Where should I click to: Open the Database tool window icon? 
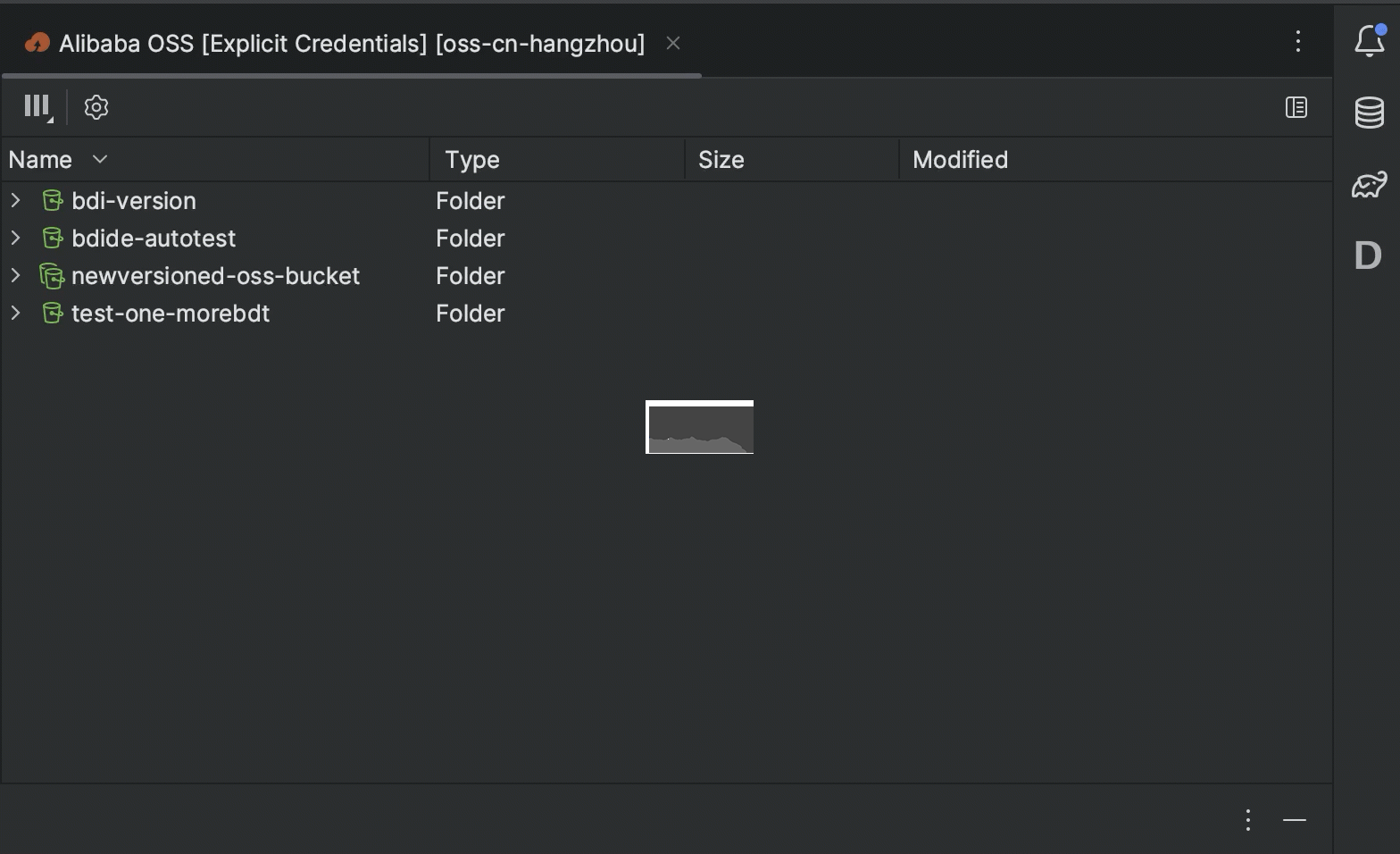1369,113
